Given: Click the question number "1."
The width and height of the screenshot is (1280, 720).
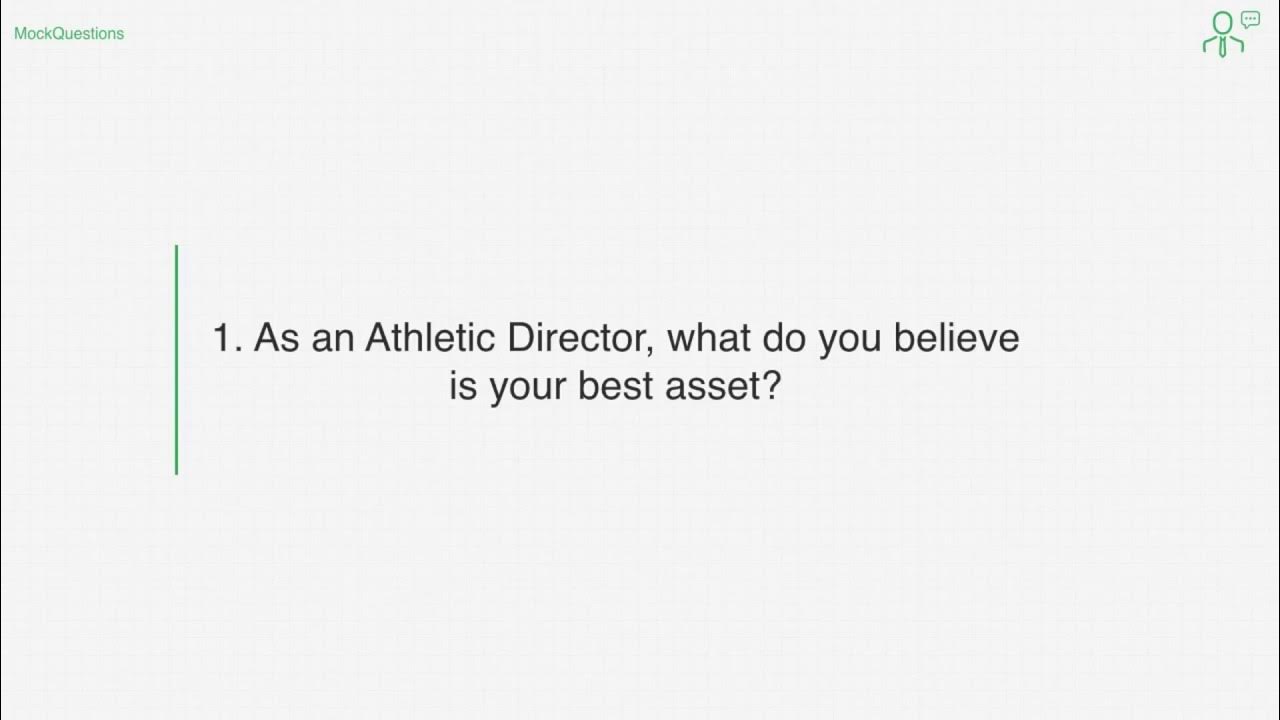Looking at the screenshot, I should coord(228,338).
